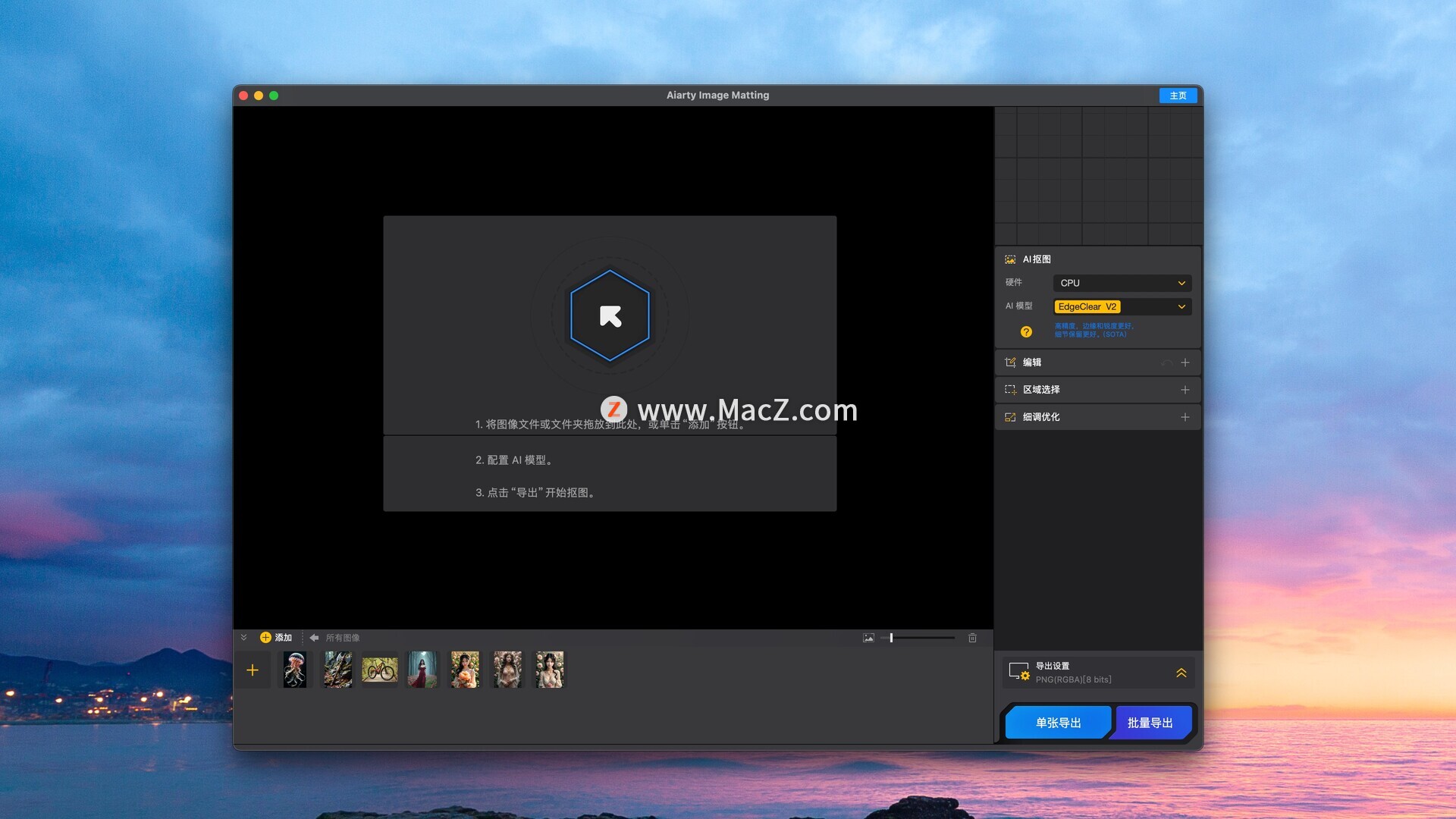
Task: Click the 区域选择 section title
Action: click(x=1041, y=390)
